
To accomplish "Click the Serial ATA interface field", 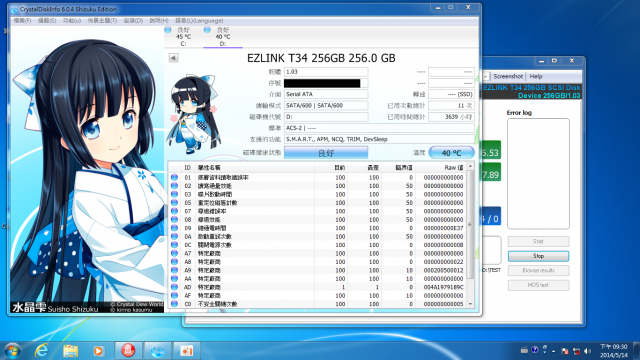I will 326,94.
